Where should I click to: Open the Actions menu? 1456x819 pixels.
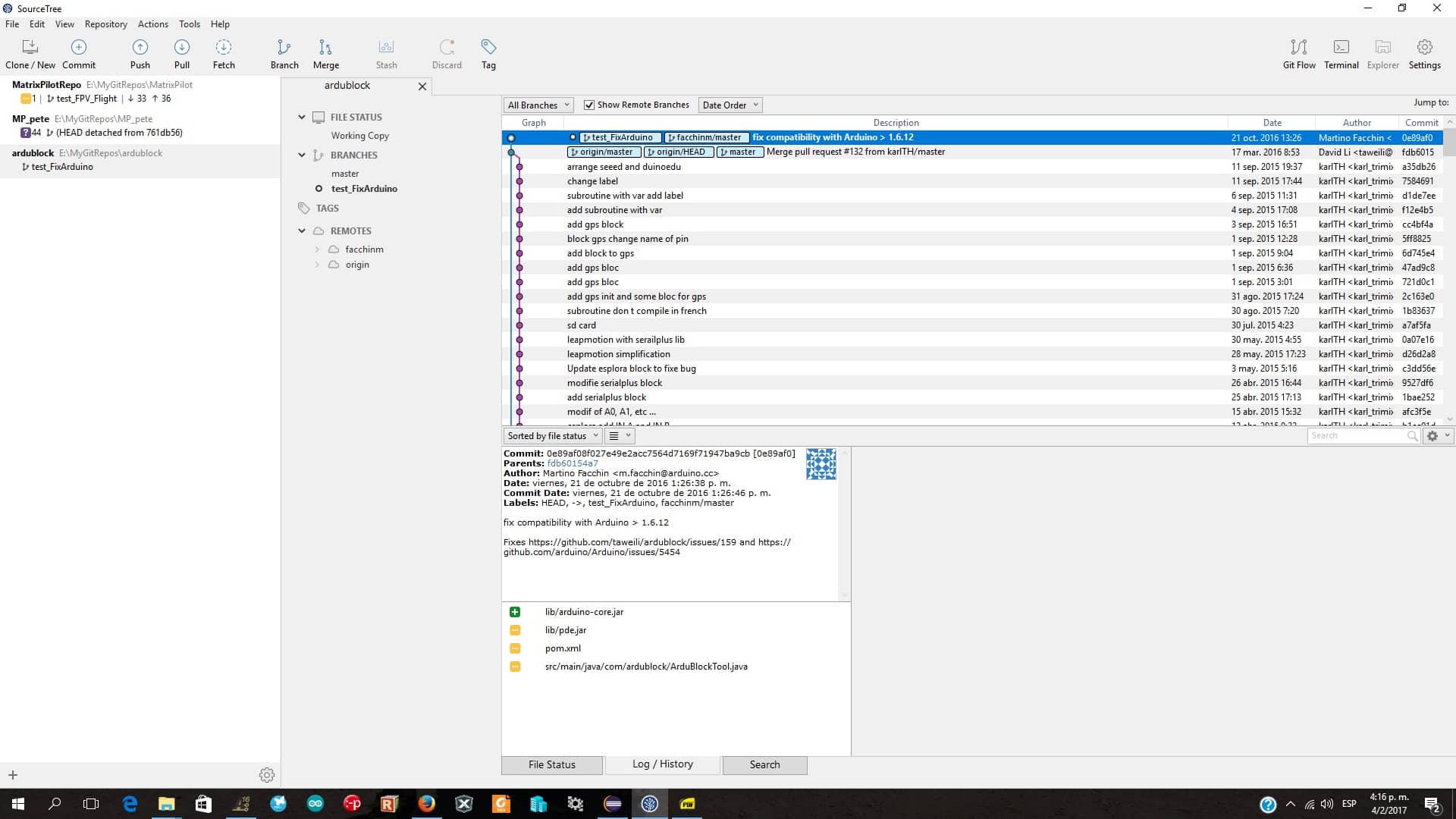click(153, 24)
